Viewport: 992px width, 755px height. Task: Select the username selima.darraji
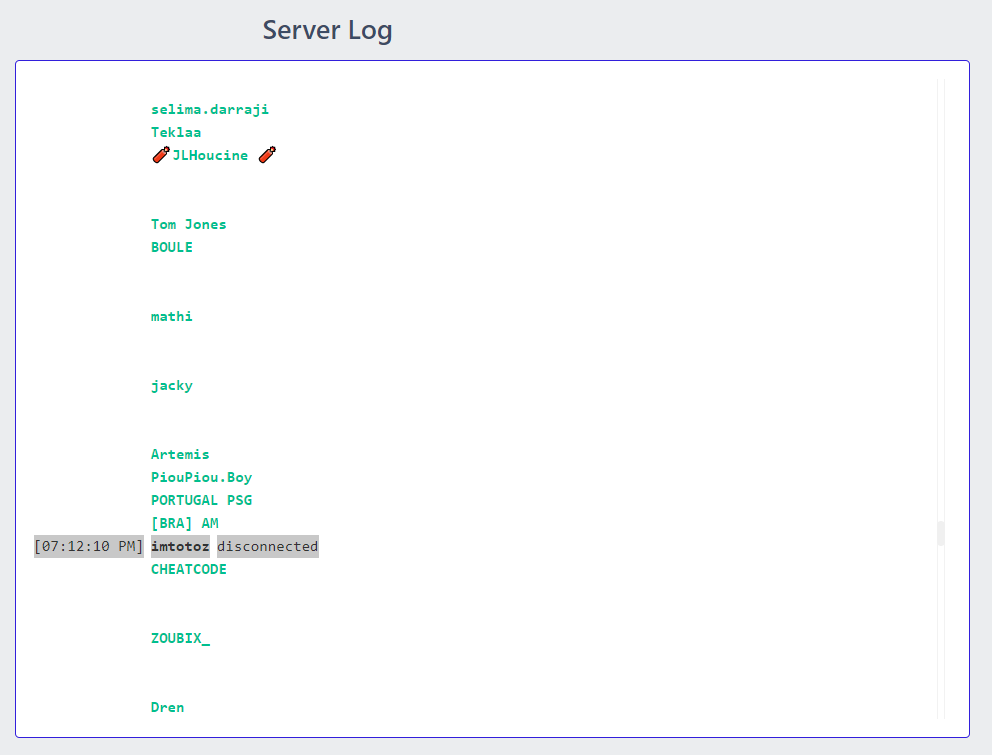[209, 109]
